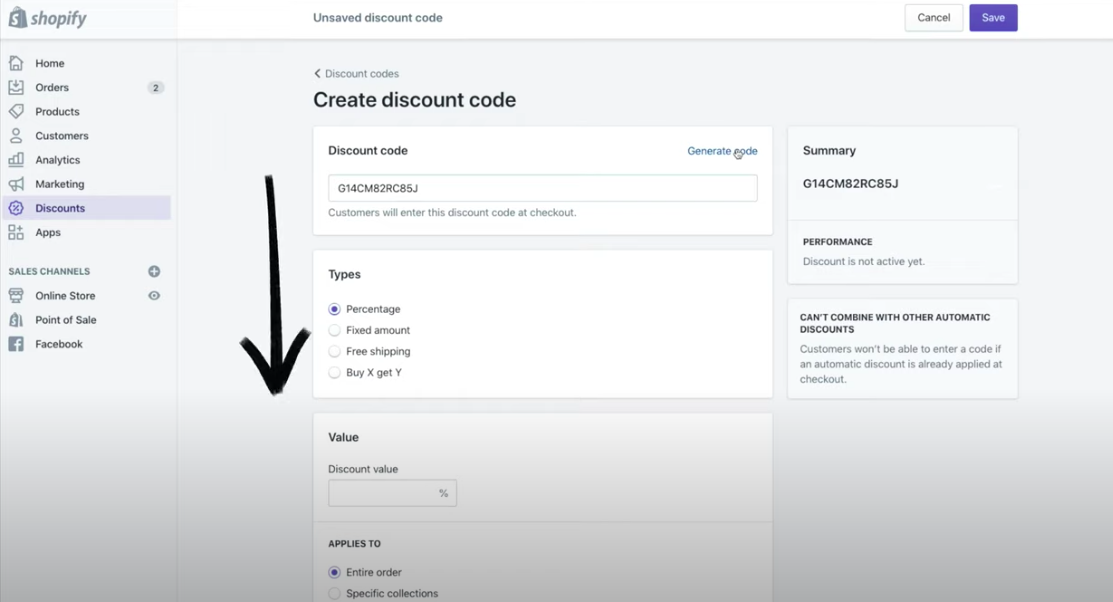View Online Store with the eye icon
Image resolution: width=1113 pixels, height=602 pixels.
154,295
